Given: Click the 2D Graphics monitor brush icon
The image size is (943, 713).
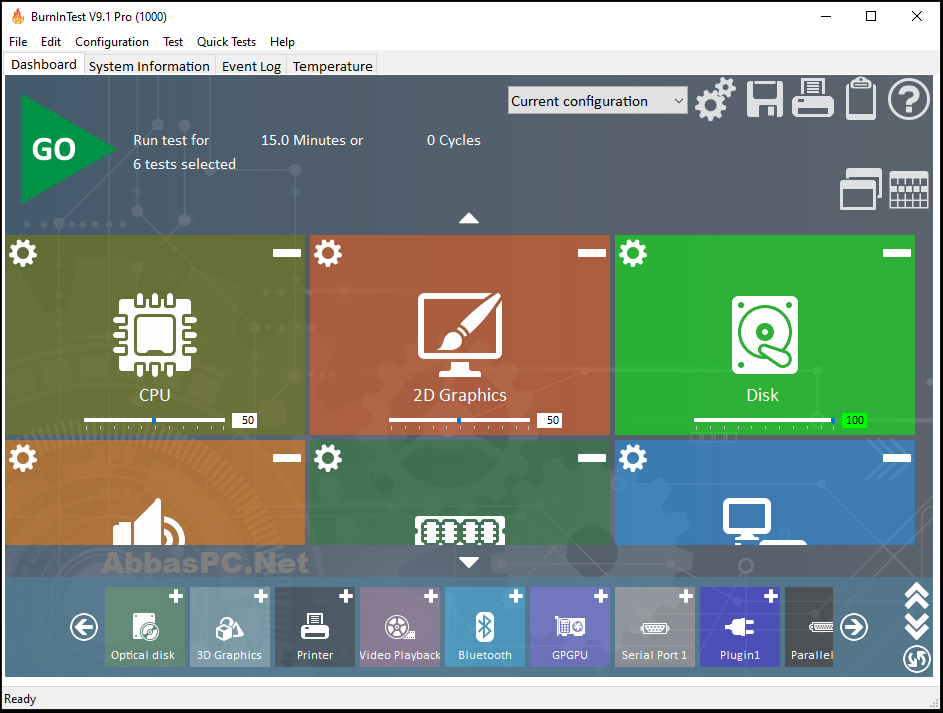Looking at the screenshot, I should click(x=460, y=334).
